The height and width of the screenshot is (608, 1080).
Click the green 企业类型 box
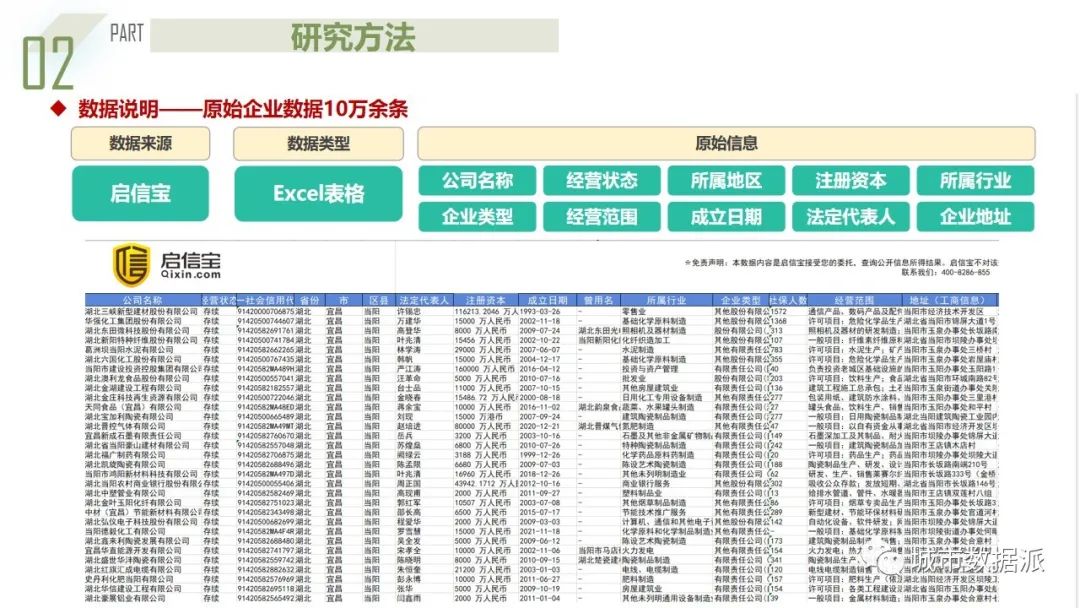click(x=477, y=217)
